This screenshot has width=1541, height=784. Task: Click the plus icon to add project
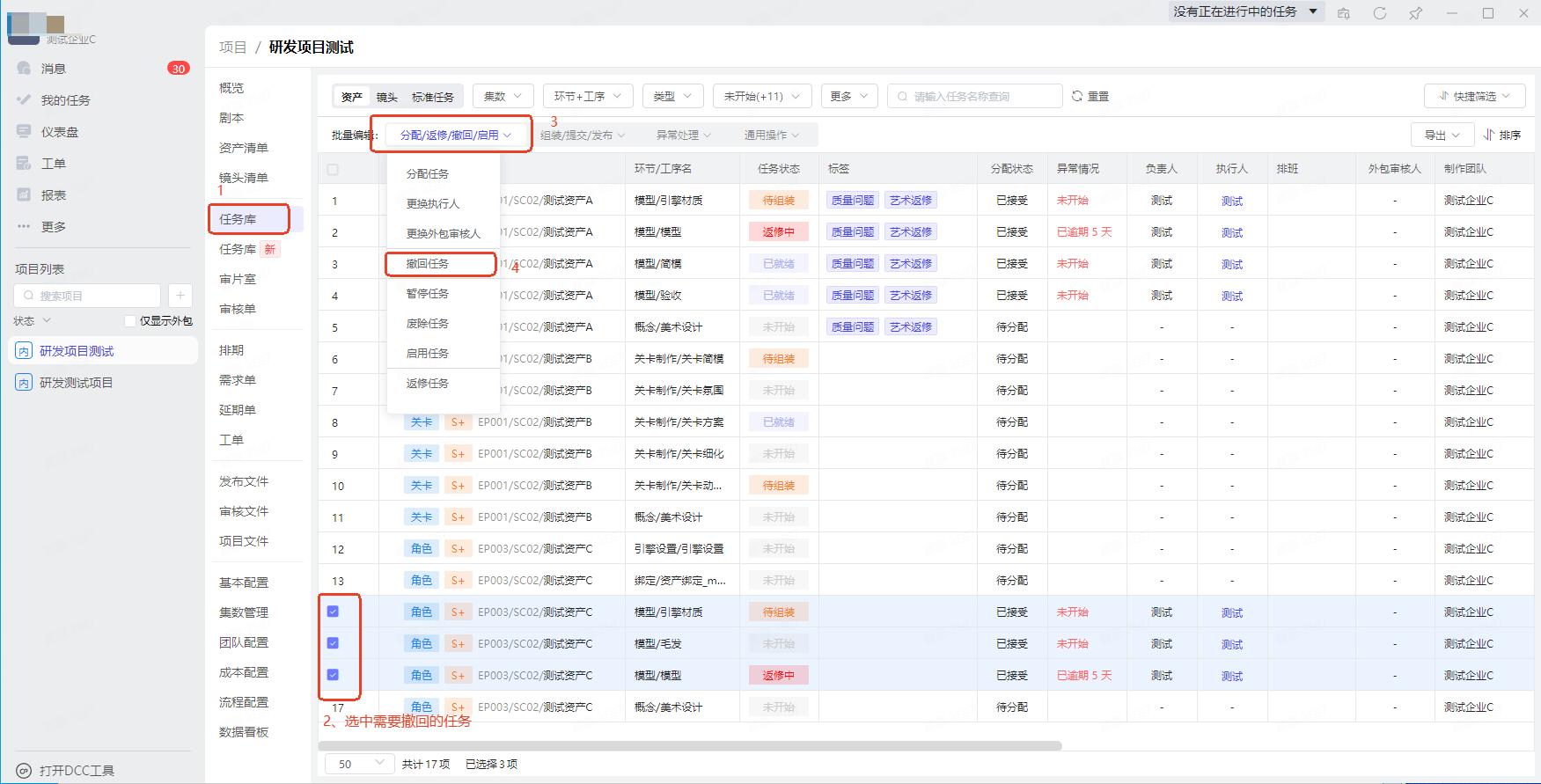click(x=180, y=296)
